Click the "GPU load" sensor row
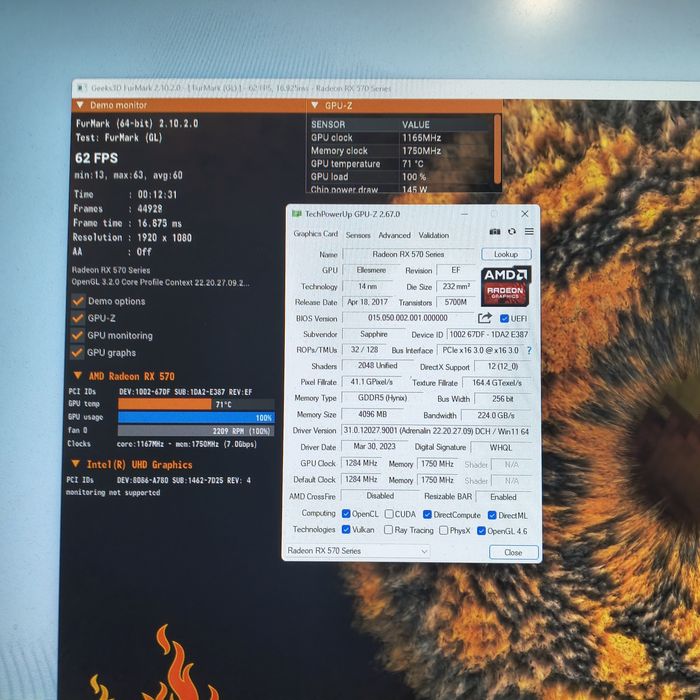 (399, 177)
